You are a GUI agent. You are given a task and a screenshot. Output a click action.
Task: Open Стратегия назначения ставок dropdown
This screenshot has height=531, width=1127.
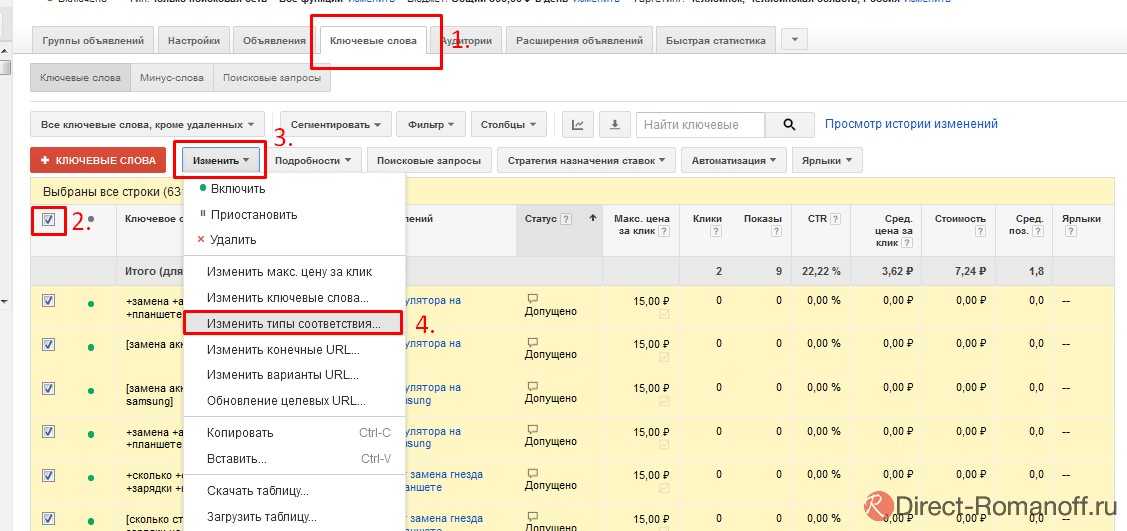coord(586,160)
